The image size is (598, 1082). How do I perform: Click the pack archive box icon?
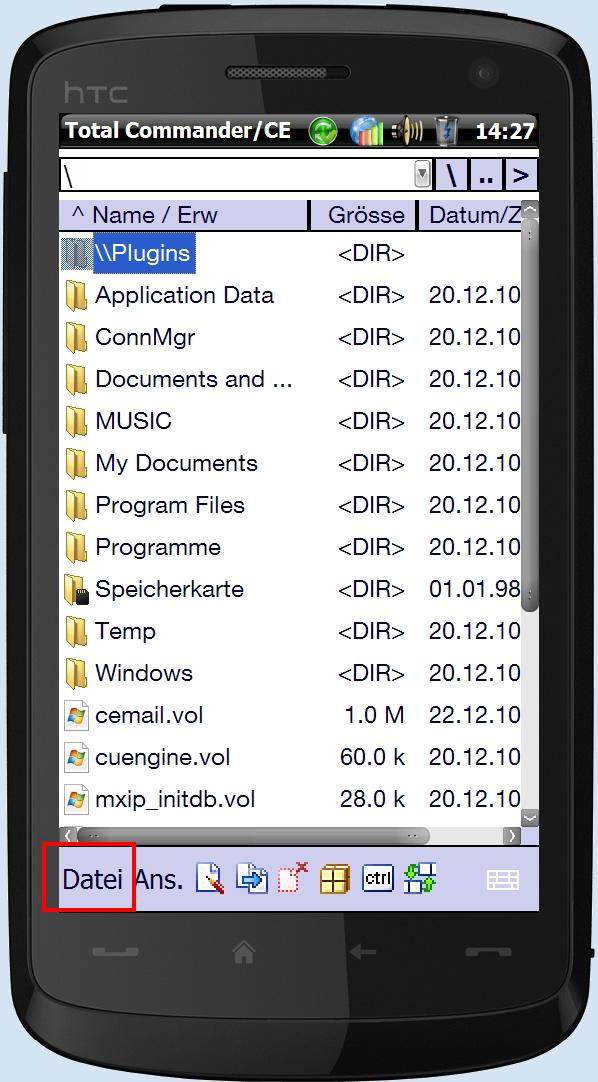335,879
